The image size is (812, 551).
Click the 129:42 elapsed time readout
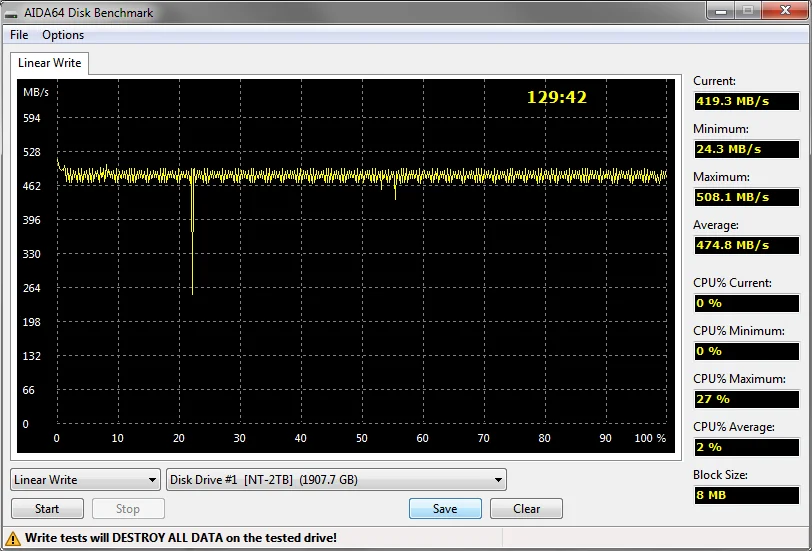[x=557, y=97]
